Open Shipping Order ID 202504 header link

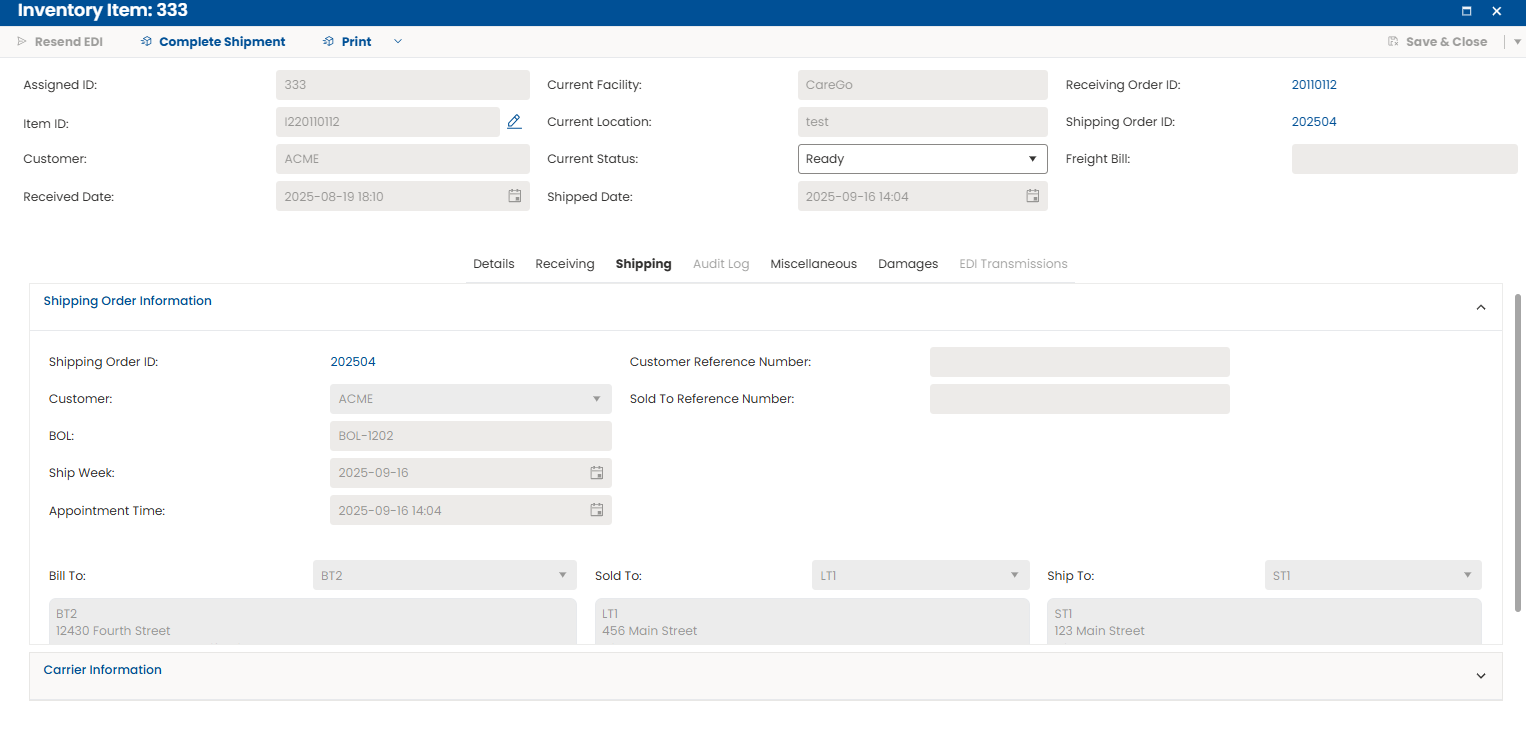click(1314, 122)
